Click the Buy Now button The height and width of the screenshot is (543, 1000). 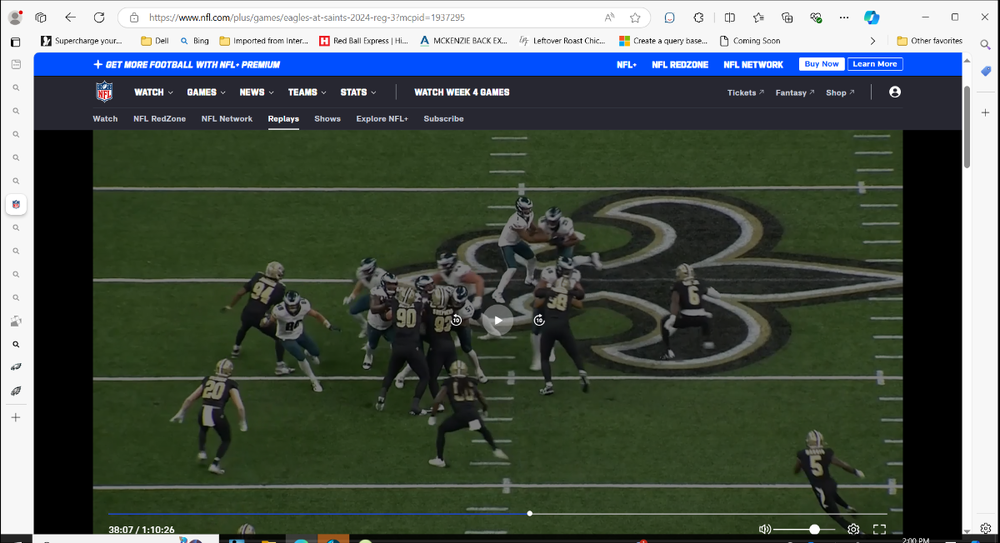(x=821, y=64)
